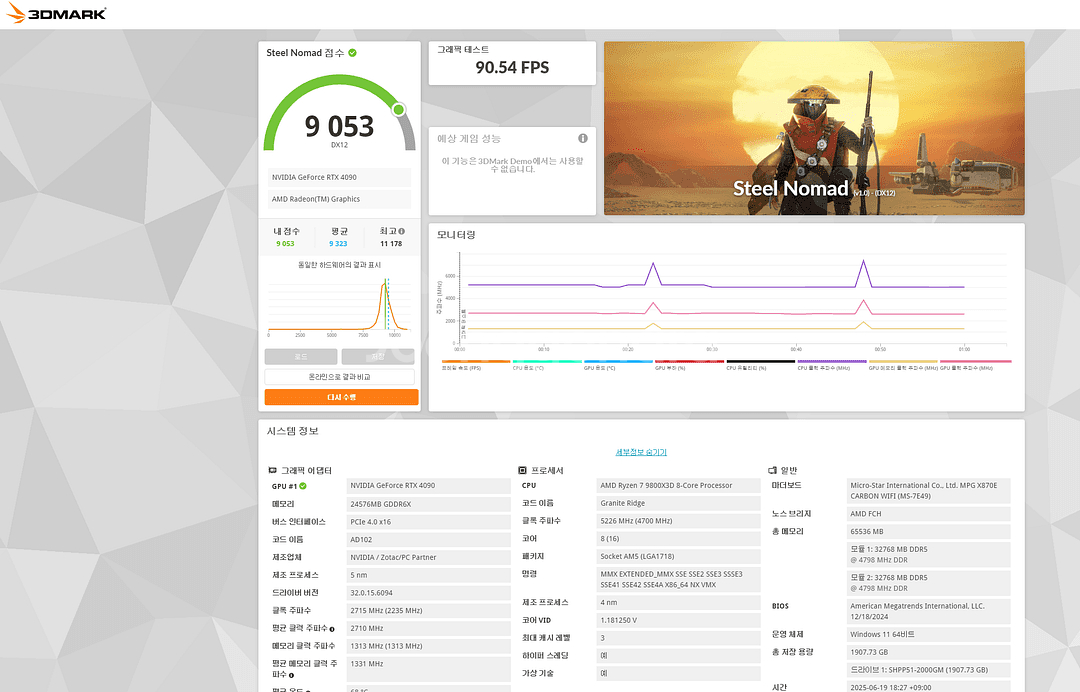Click the PCIe 4.0 x16 bus interface value
The image size is (1080, 692).
pos(428,522)
